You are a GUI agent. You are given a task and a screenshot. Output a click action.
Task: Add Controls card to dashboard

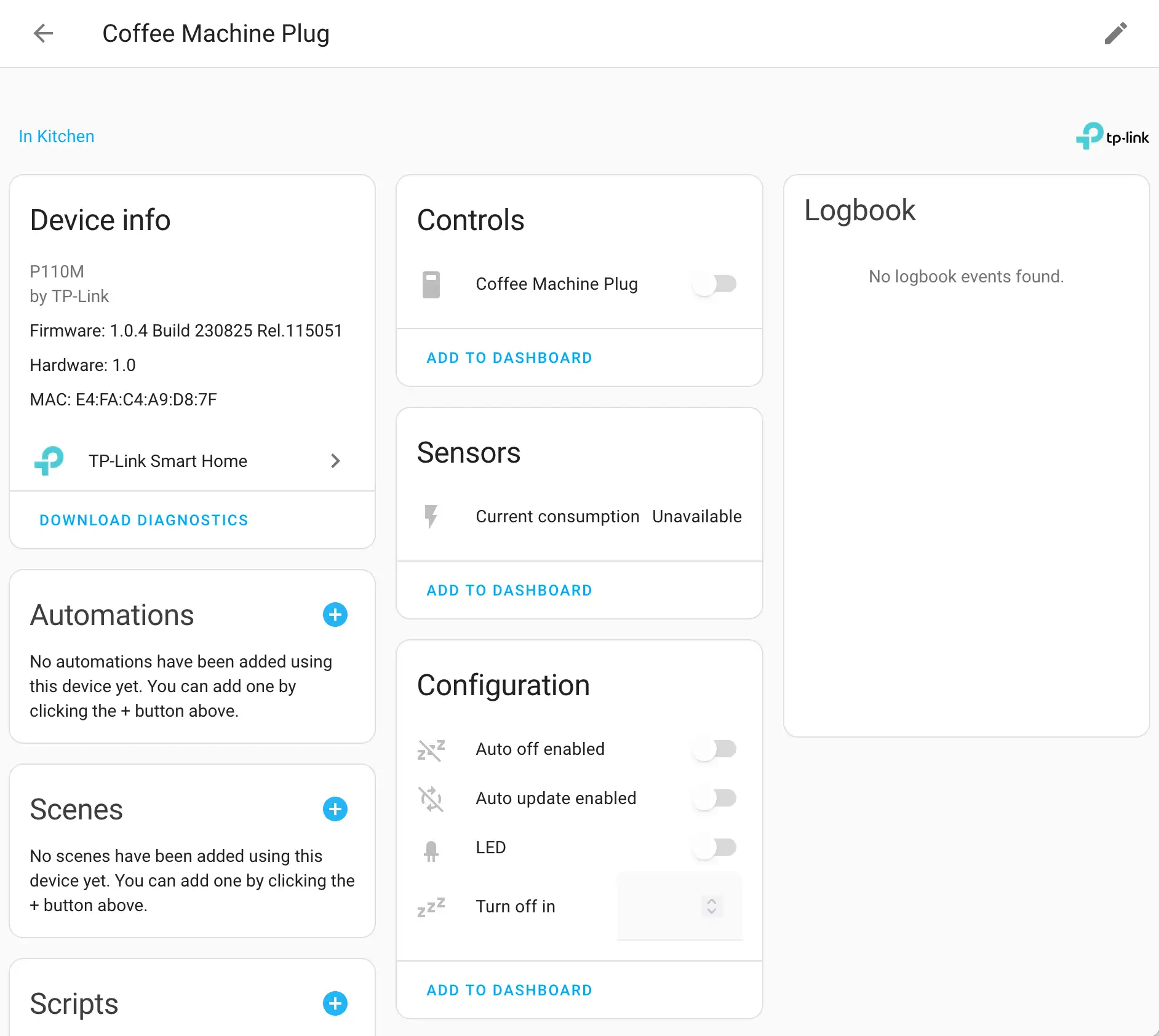509,357
